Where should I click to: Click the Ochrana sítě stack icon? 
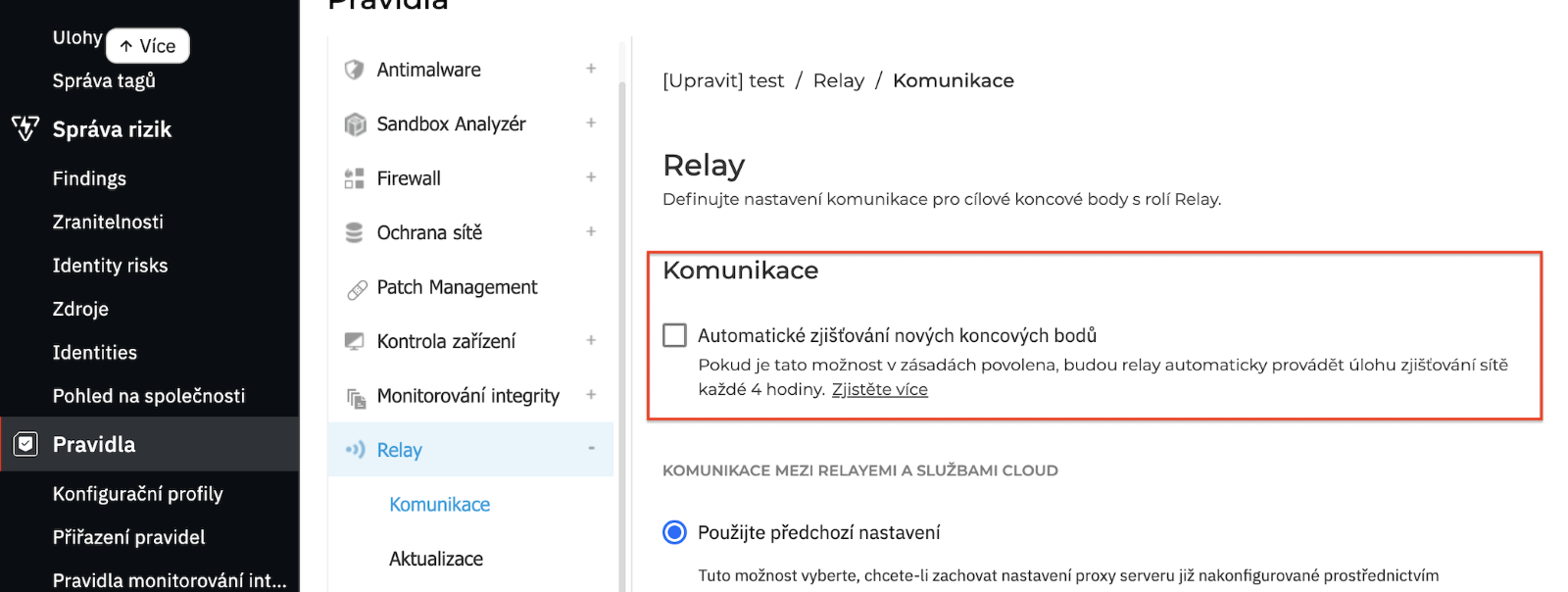point(355,232)
